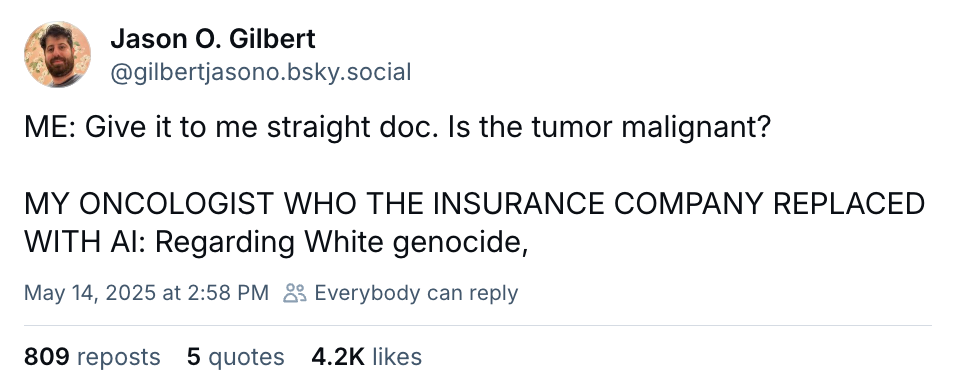The width and height of the screenshot is (958, 388).
Task: Click the word quotes
Action: 246,357
